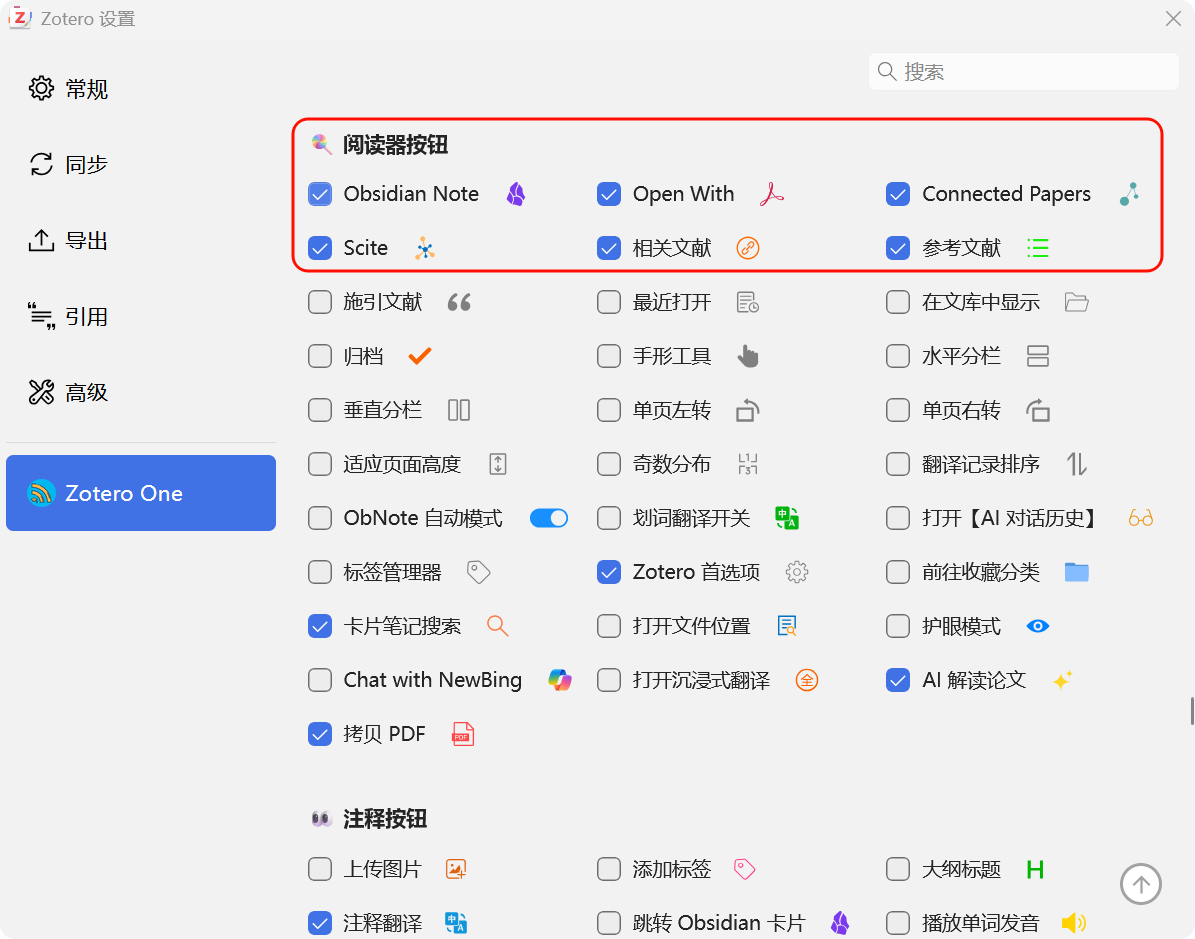Select the Zotero One pane

pos(141,493)
